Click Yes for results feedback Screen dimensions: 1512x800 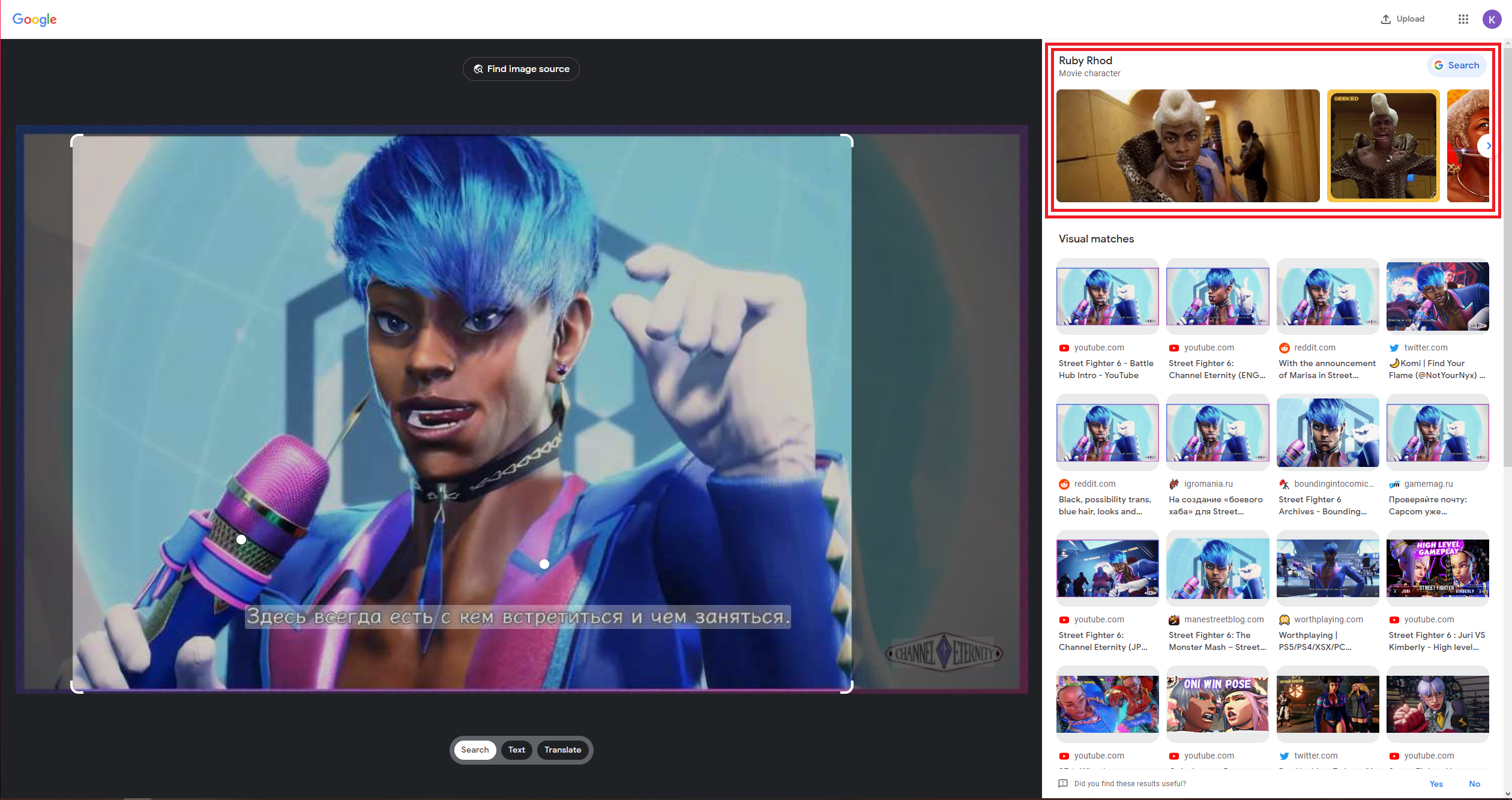(1436, 784)
